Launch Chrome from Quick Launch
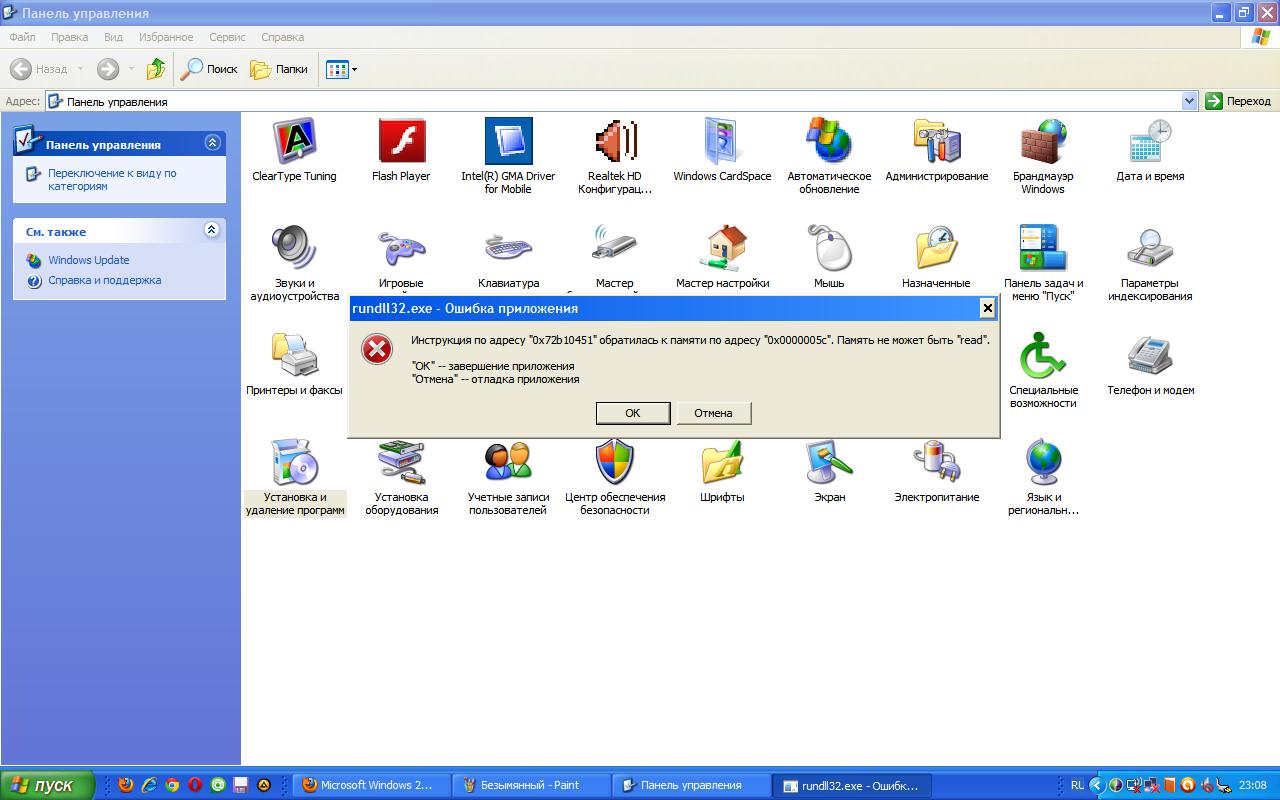 coord(172,785)
